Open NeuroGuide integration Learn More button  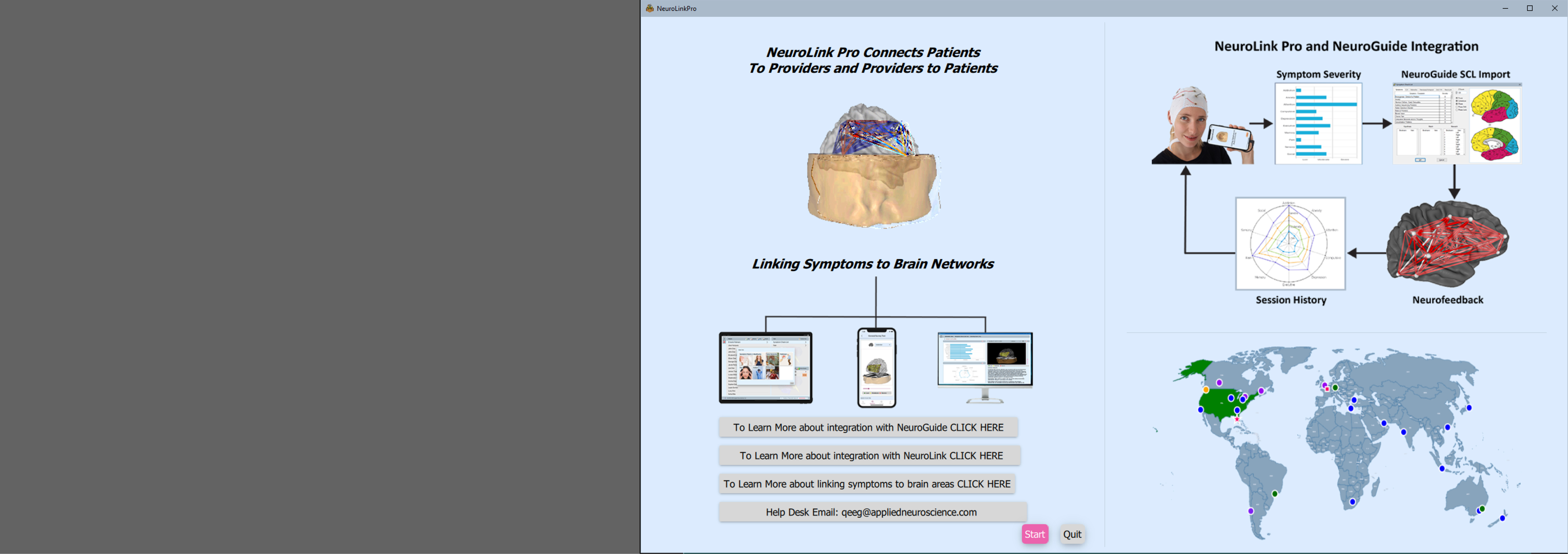point(868,427)
